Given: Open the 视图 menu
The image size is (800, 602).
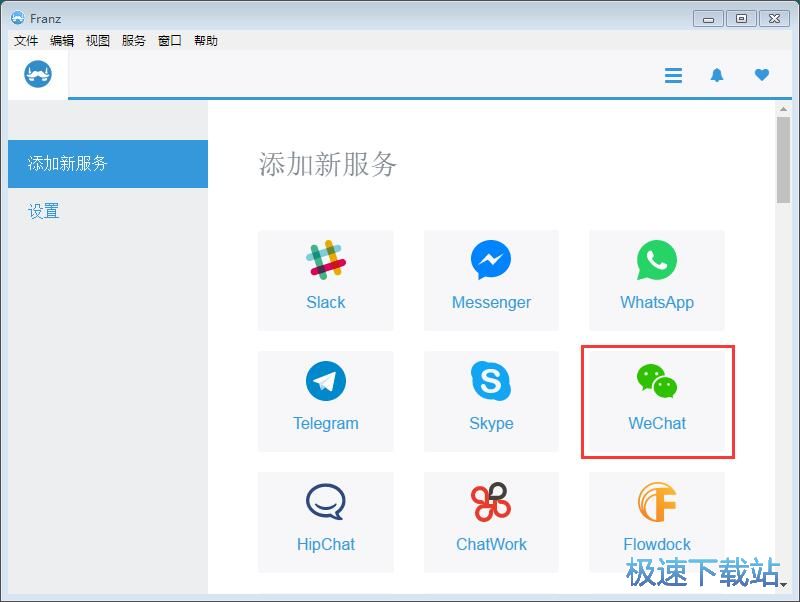Looking at the screenshot, I should tap(97, 40).
